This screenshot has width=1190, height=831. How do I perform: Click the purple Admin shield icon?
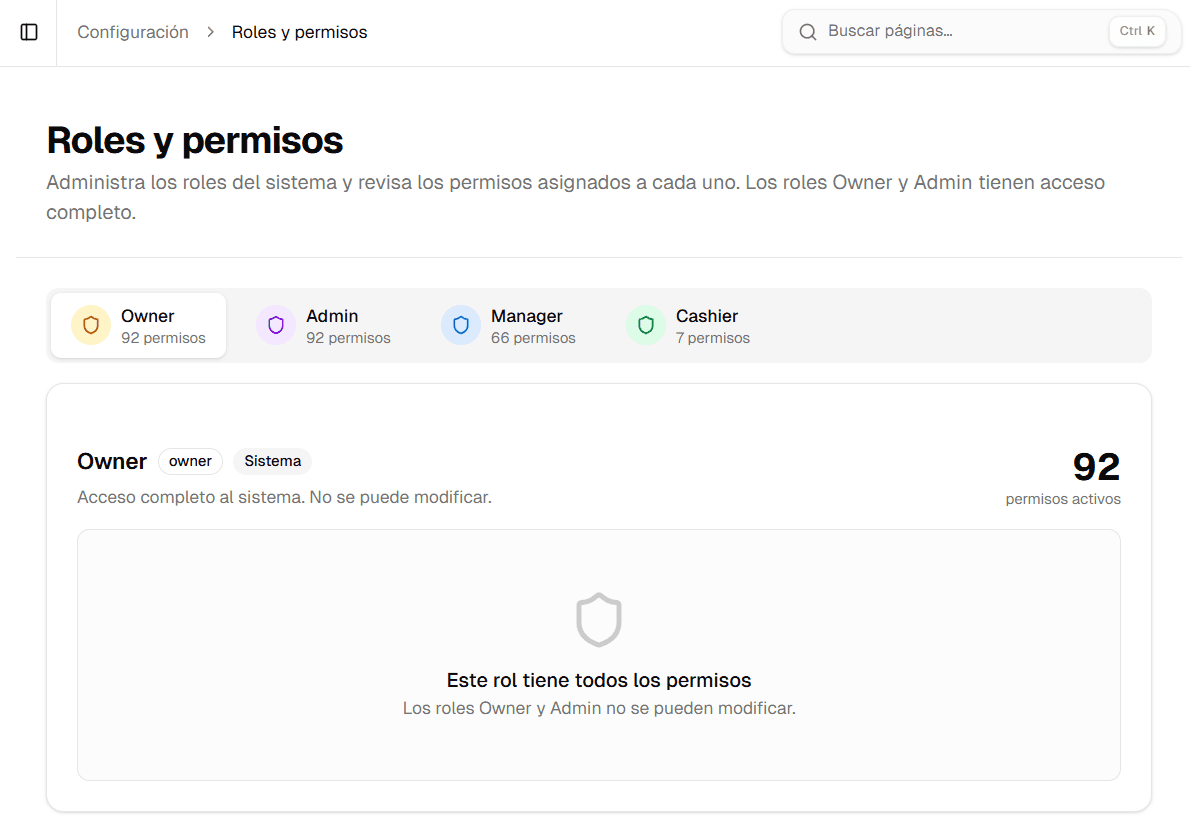(x=275, y=325)
